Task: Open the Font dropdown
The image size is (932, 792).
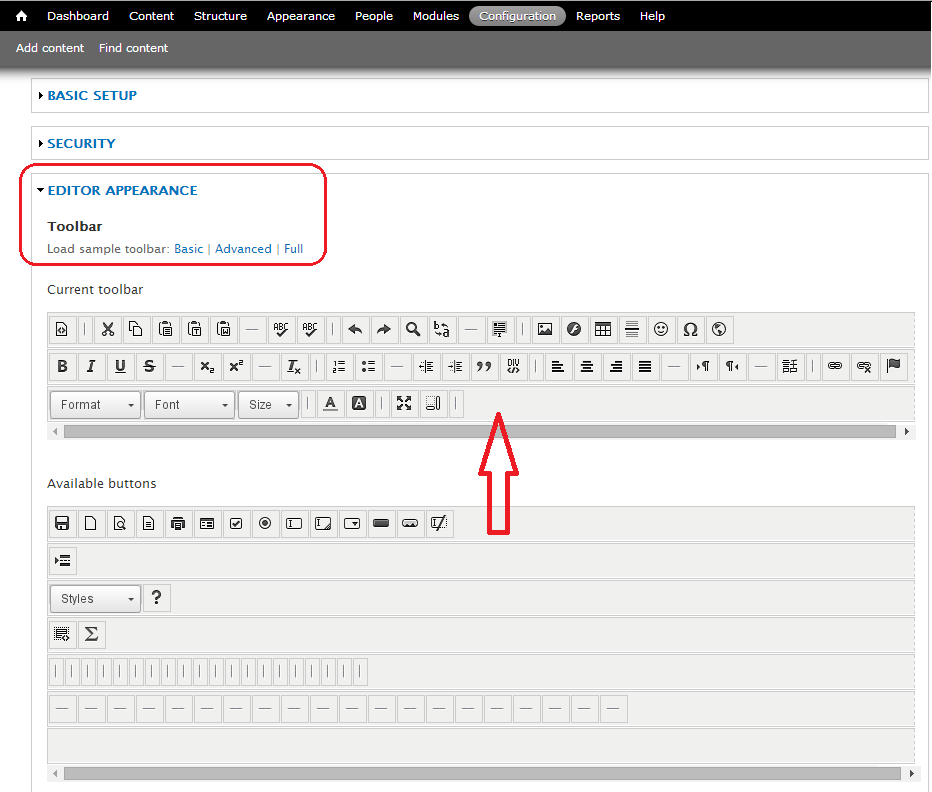Action: tap(189, 405)
